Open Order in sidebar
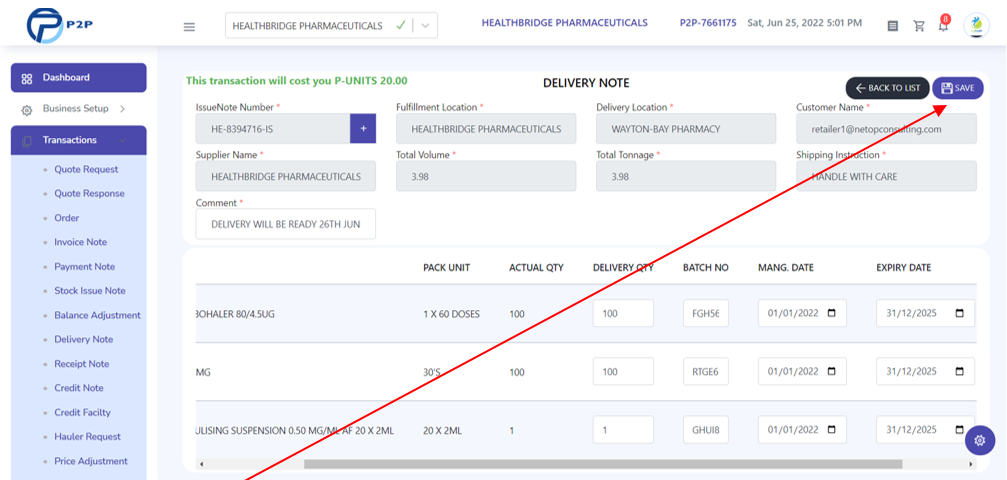Image resolution: width=1007 pixels, height=480 pixels. click(67, 218)
